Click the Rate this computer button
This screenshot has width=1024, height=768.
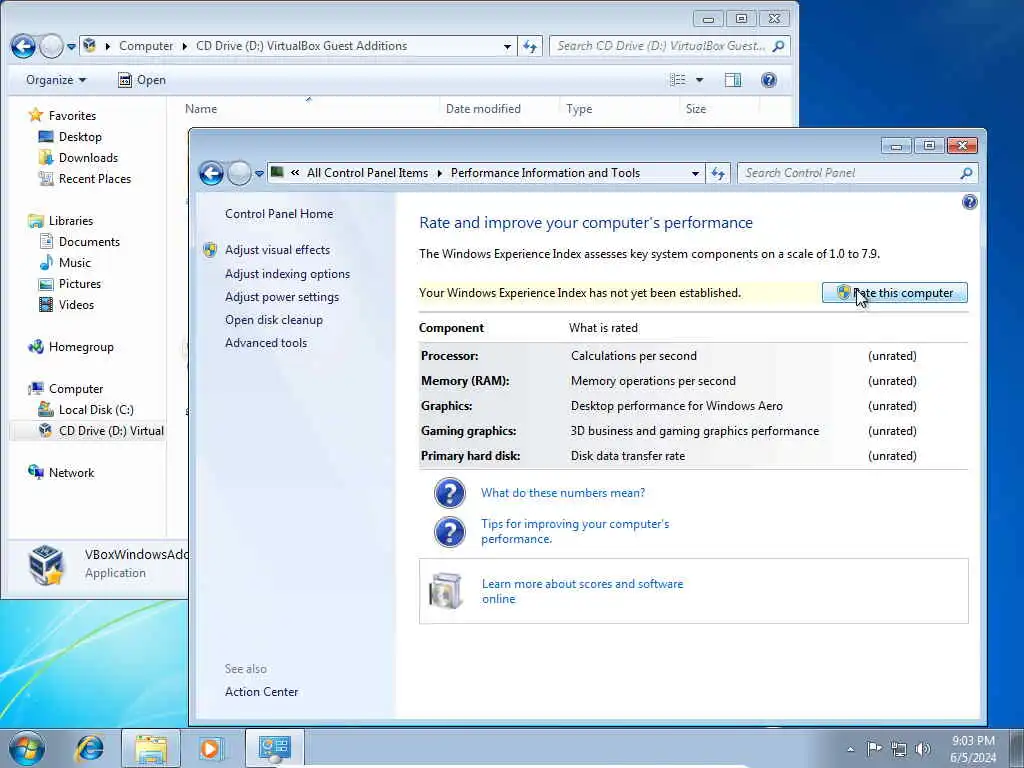pos(895,293)
